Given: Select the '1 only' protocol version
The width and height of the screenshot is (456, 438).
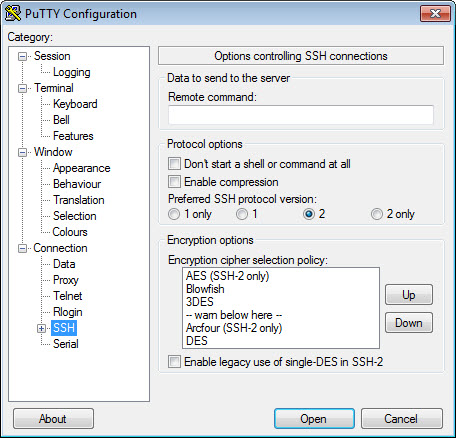Looking at the screenshot, I should tap(174, 214).
